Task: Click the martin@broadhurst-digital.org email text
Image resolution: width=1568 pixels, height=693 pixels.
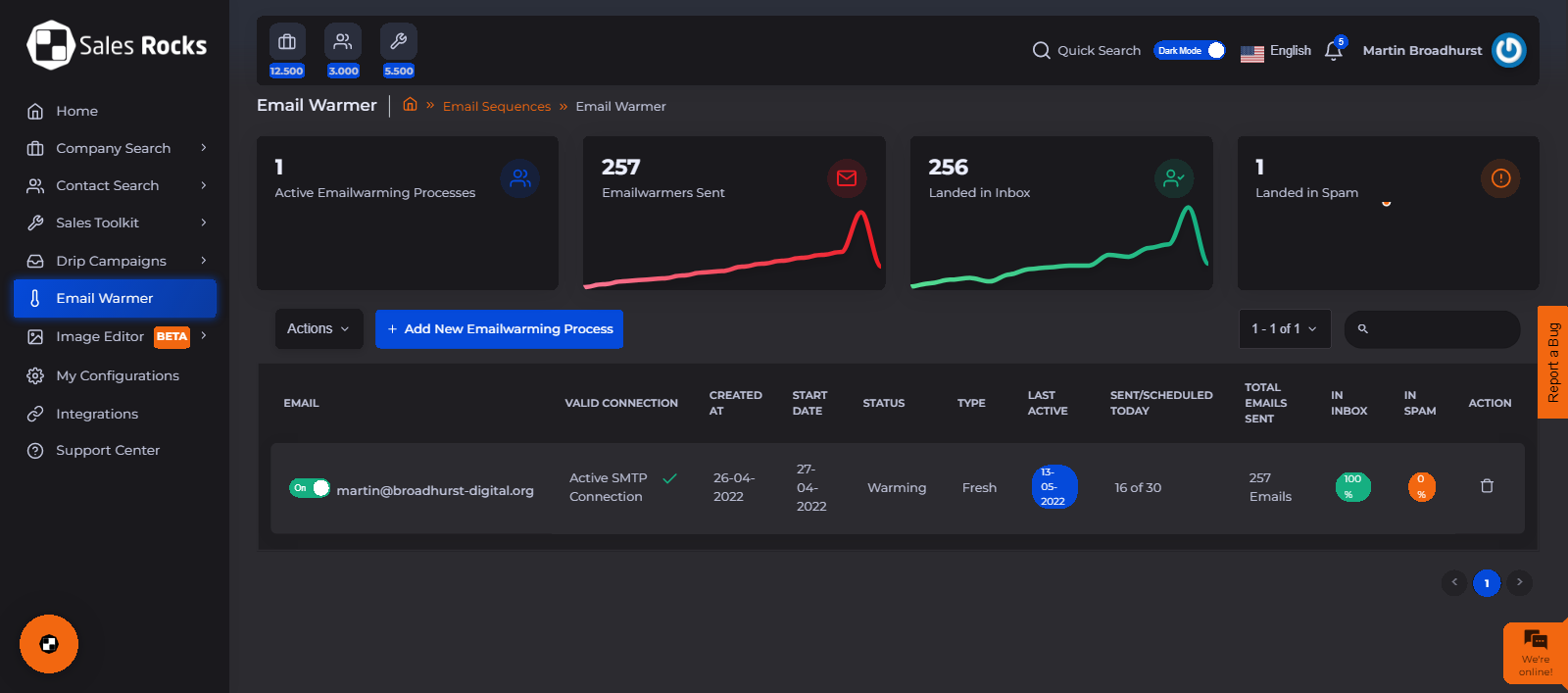Action: pos(435,490)
